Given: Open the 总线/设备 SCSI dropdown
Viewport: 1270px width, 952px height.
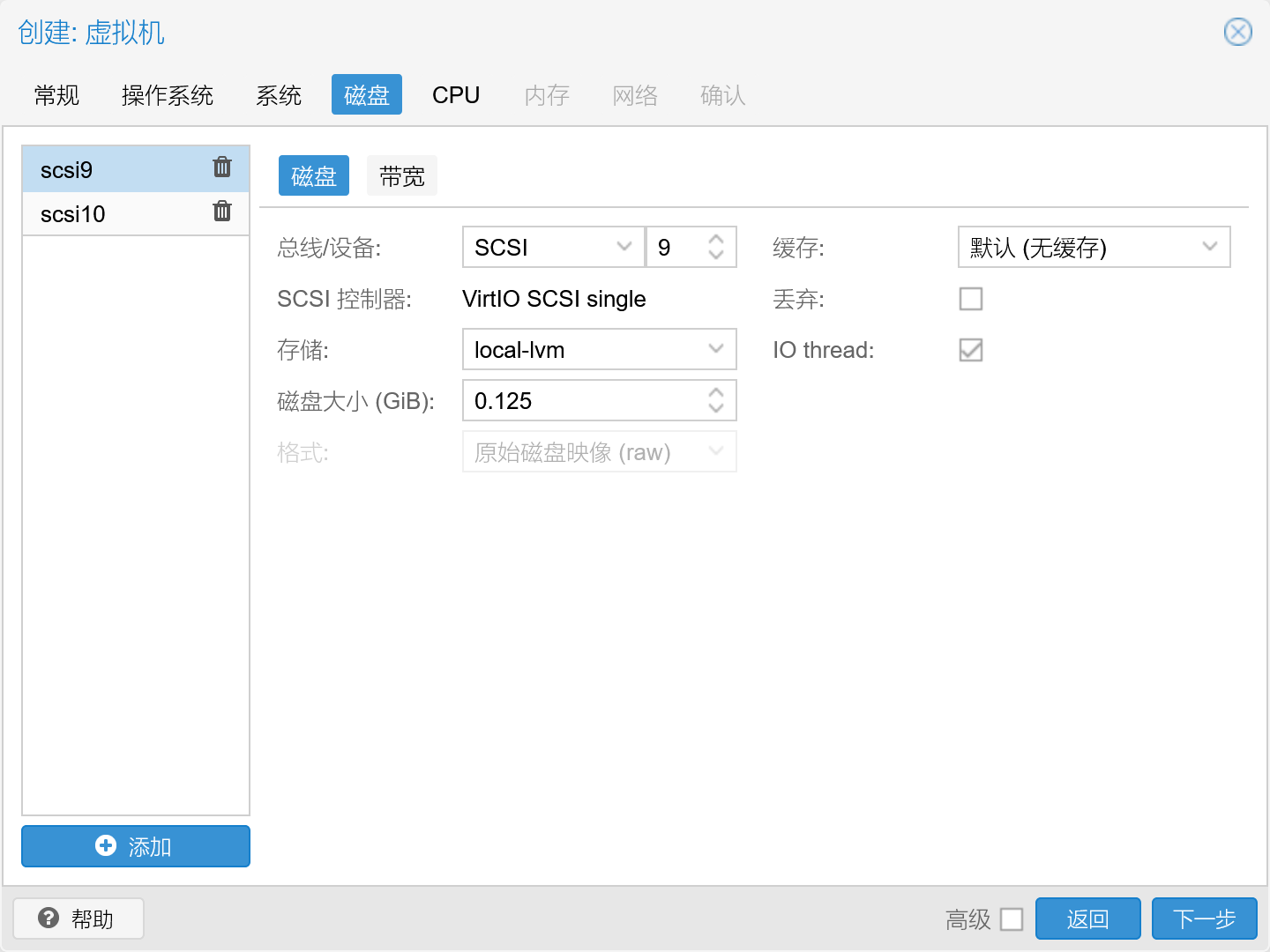Looking at the screenshot, I should 552,248.
